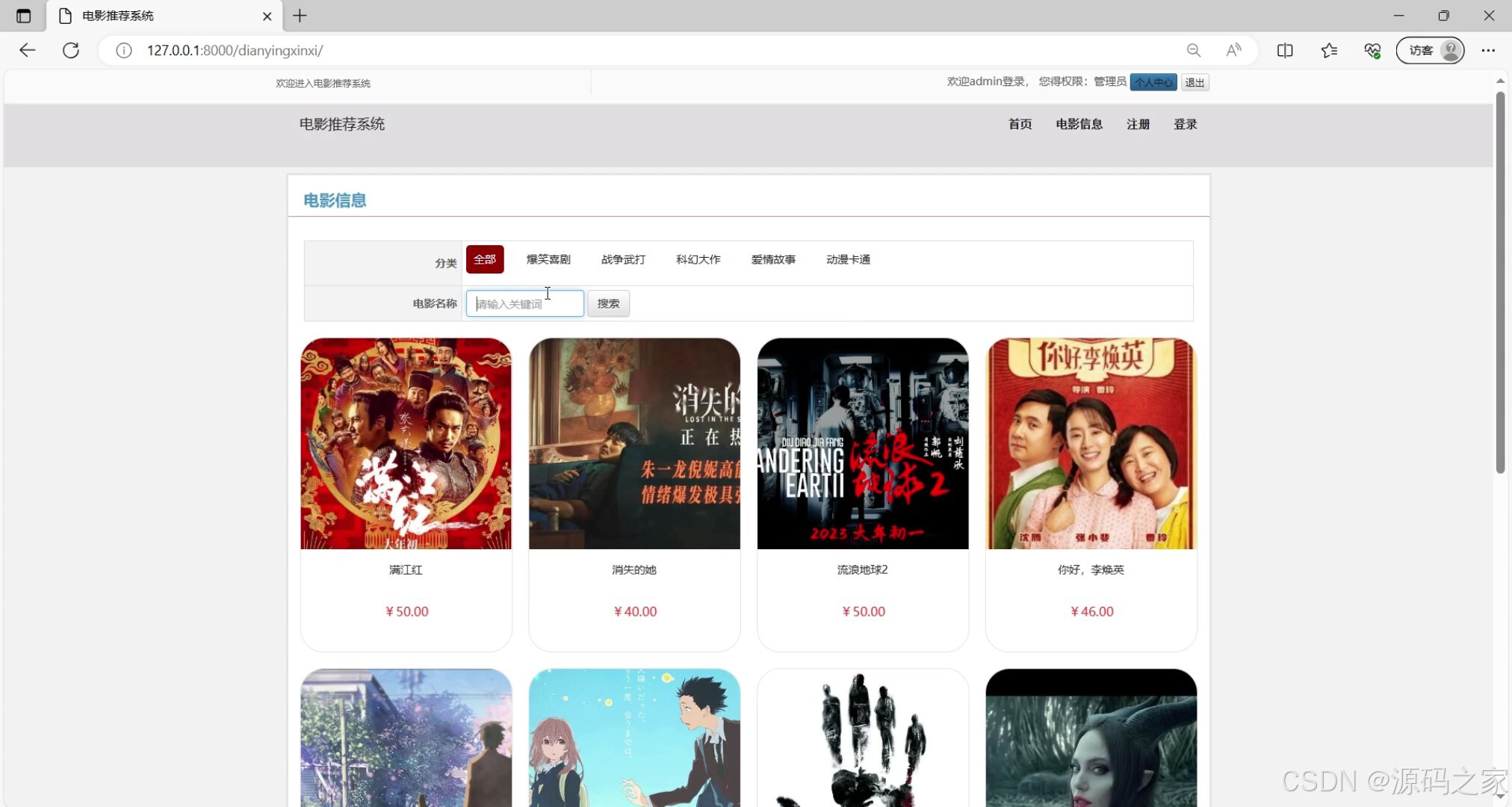The height and width of the screenshot is (807, 1512).
Task: Minimize the browser window
Action: pos(1399,16)
